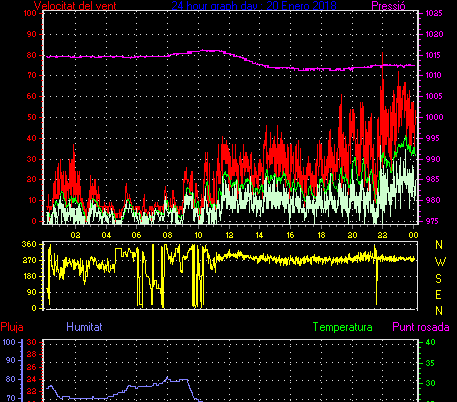Click the 1025 pressure axis value
The width and height of the screenshot is (457, 402).
(434, 13)
